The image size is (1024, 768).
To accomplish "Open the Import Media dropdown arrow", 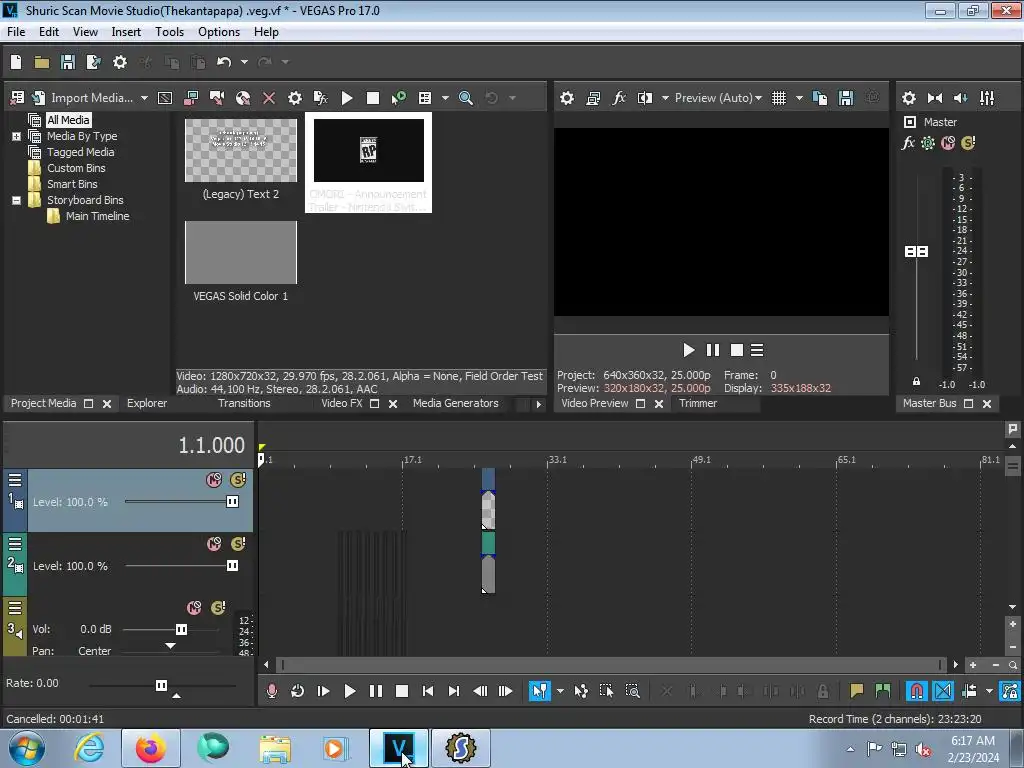I will [x=144, y=98].
